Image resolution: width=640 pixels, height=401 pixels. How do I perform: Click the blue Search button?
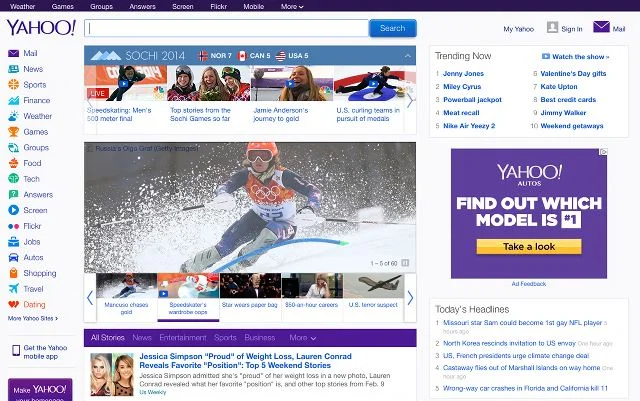pyautogui.click(x=393, y=28)
